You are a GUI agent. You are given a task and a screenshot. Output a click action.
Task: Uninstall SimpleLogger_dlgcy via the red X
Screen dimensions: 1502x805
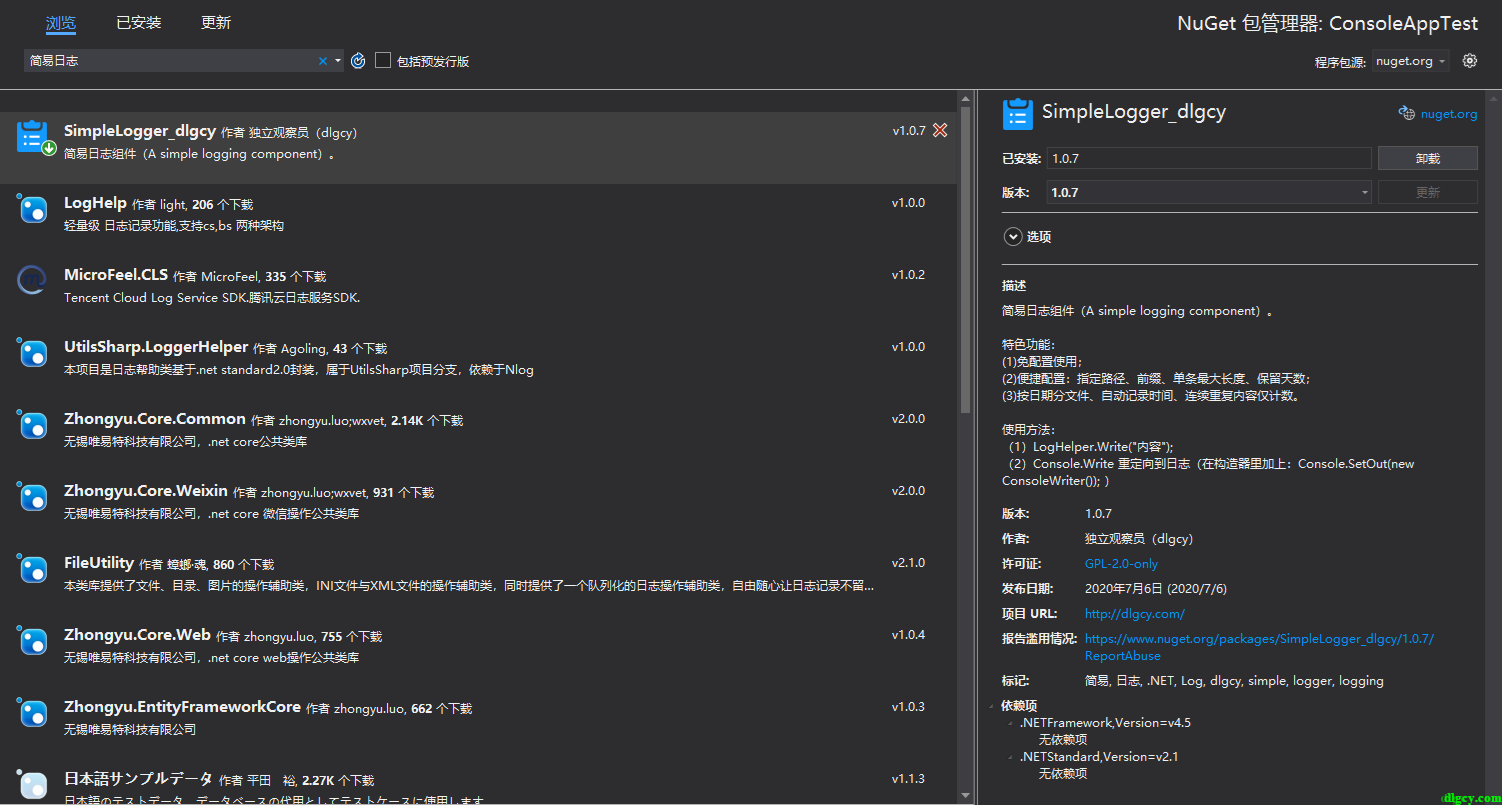pyautogui.click(x=940, y=131)
